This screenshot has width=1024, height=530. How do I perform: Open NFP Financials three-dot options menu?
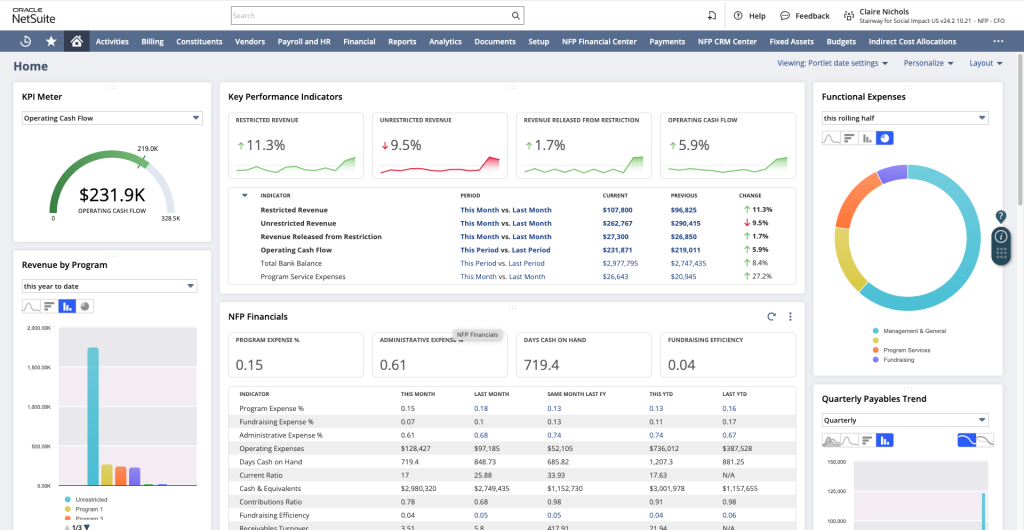pos(790,317)
